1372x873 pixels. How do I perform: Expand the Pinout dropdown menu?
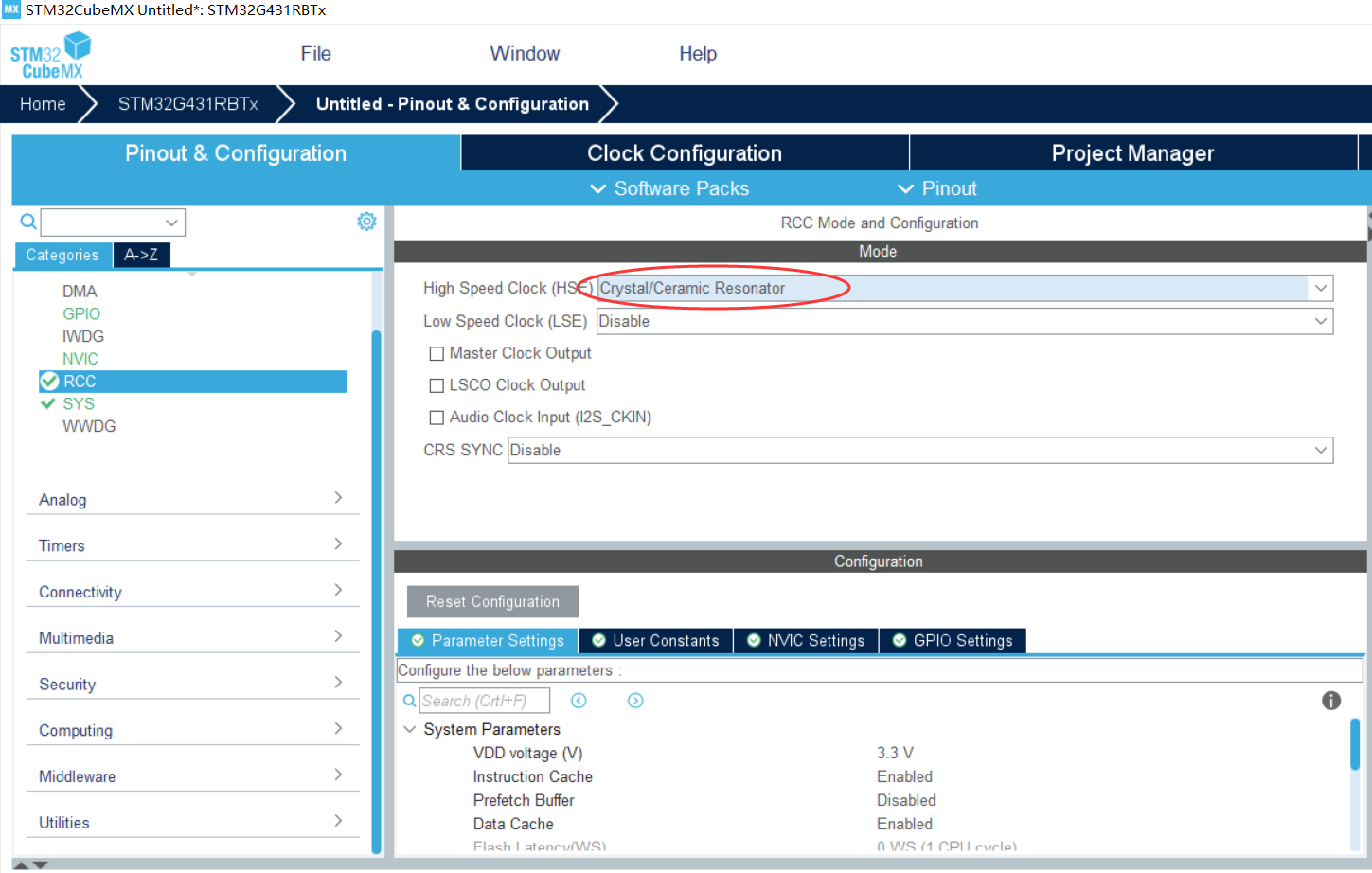point(937,188)
